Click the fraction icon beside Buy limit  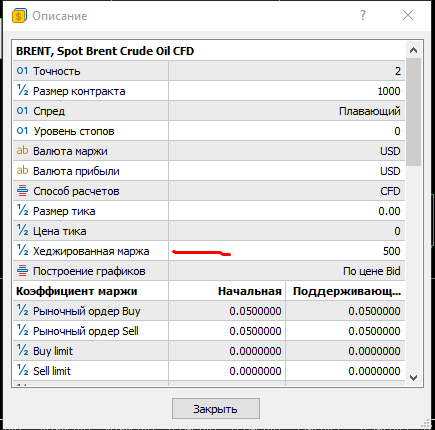[x=22, y=350]
